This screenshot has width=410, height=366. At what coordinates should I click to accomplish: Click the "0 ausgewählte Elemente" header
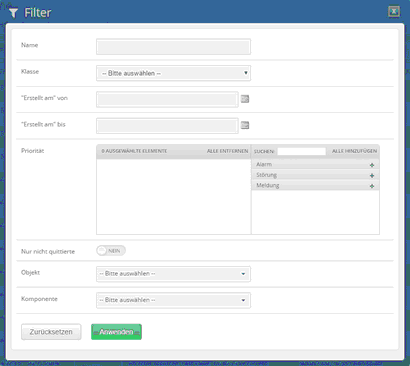point(134,151)
